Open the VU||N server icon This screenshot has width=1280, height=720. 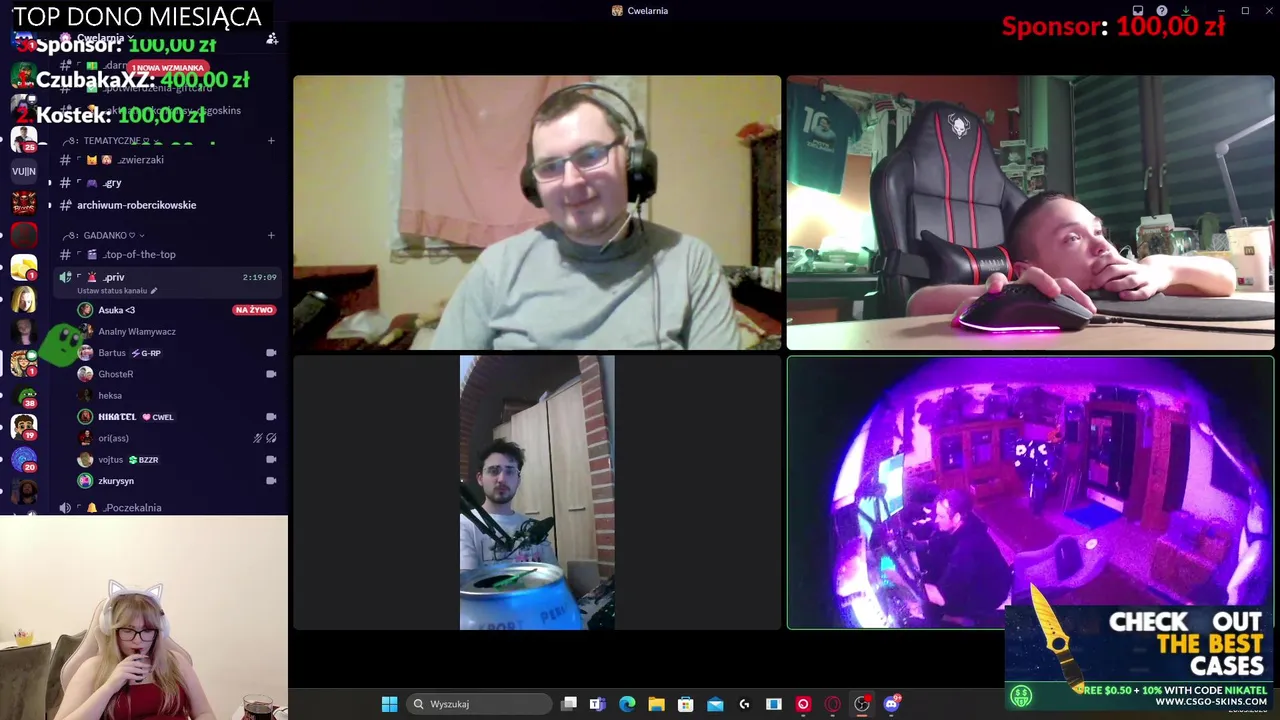24,172
